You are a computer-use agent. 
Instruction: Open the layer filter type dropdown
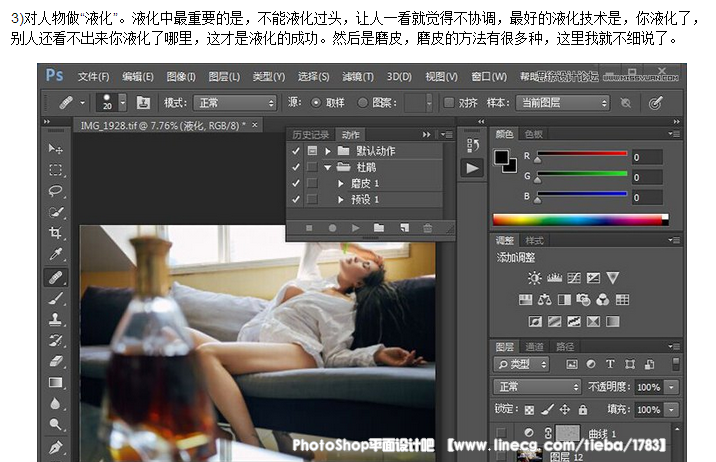[x=521, y=364]
